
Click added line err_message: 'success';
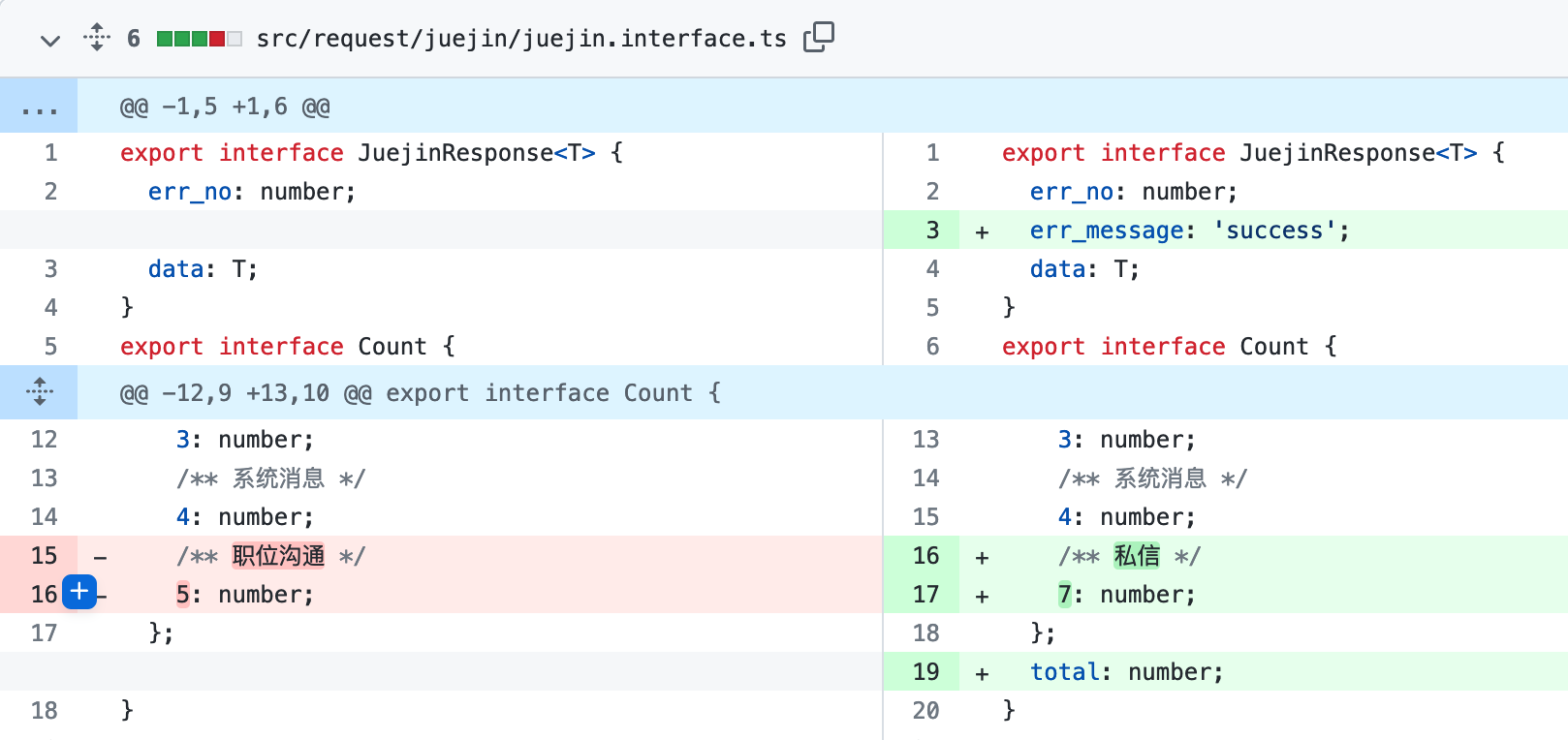tap(1189, 231)
